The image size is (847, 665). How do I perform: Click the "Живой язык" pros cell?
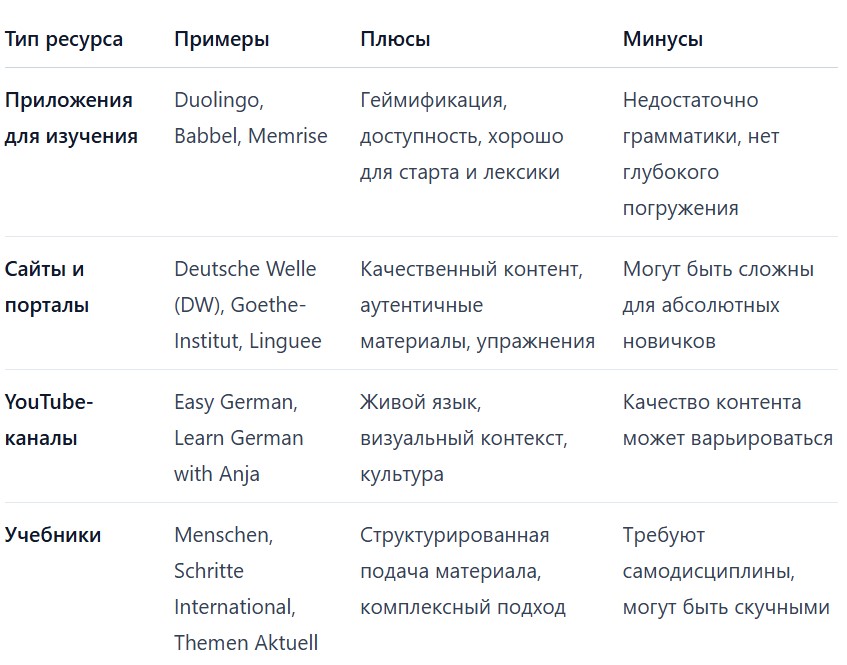tap(463, 438)
